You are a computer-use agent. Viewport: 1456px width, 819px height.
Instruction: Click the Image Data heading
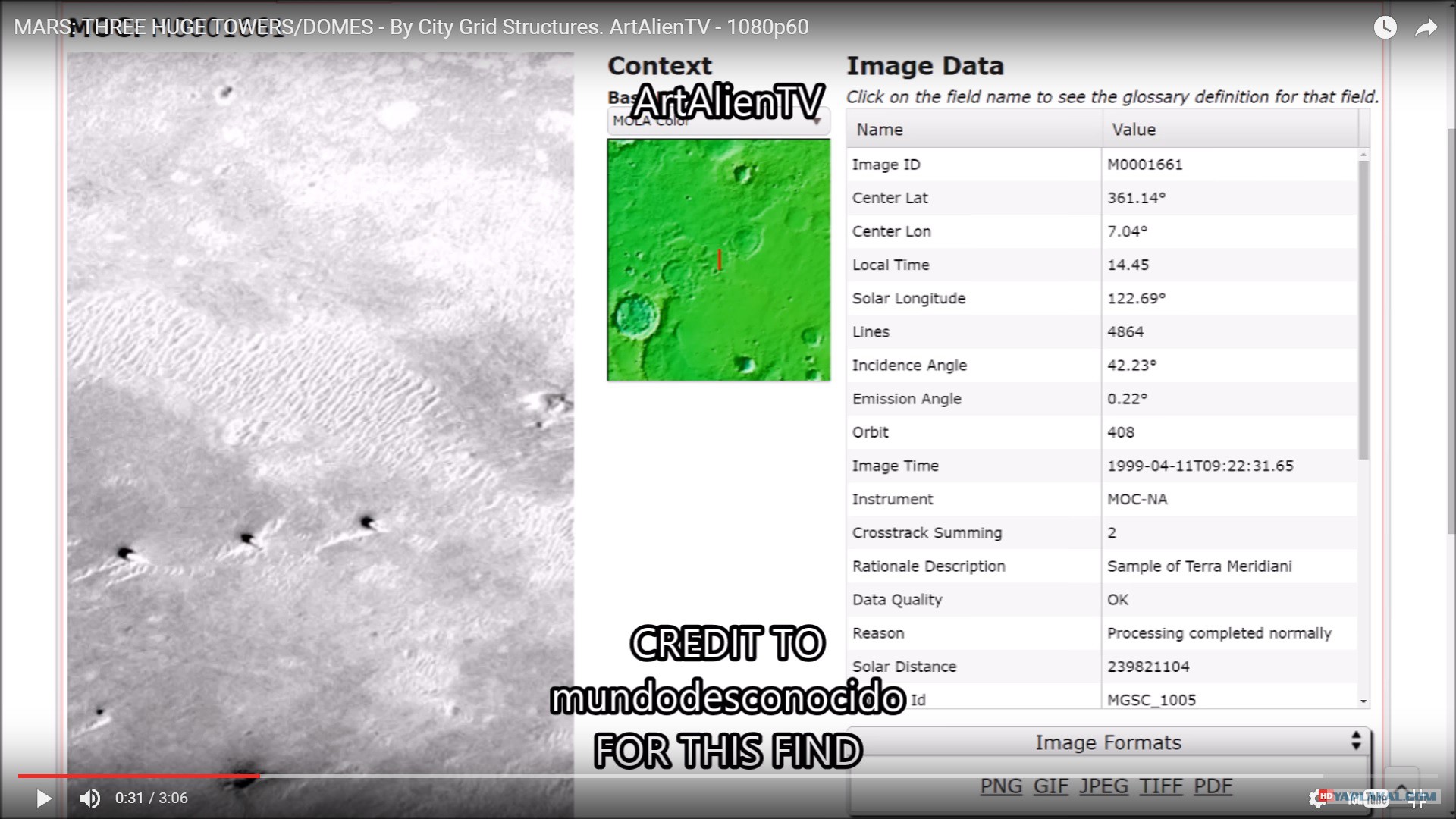[924, 66]
